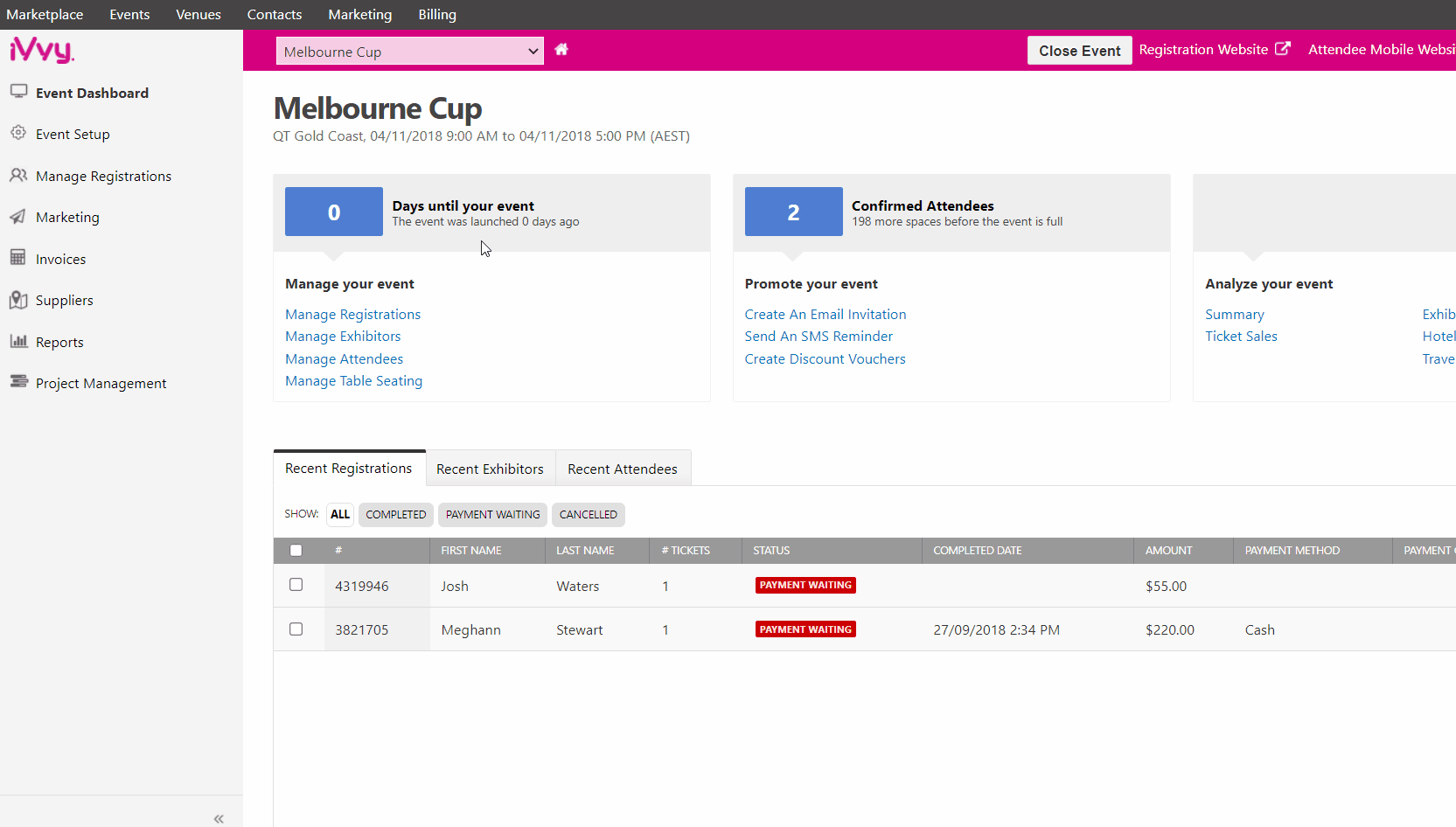This screenshot has height=827, width=1456.
Task: Select Suppliers in sidebar
Action: 64,301
